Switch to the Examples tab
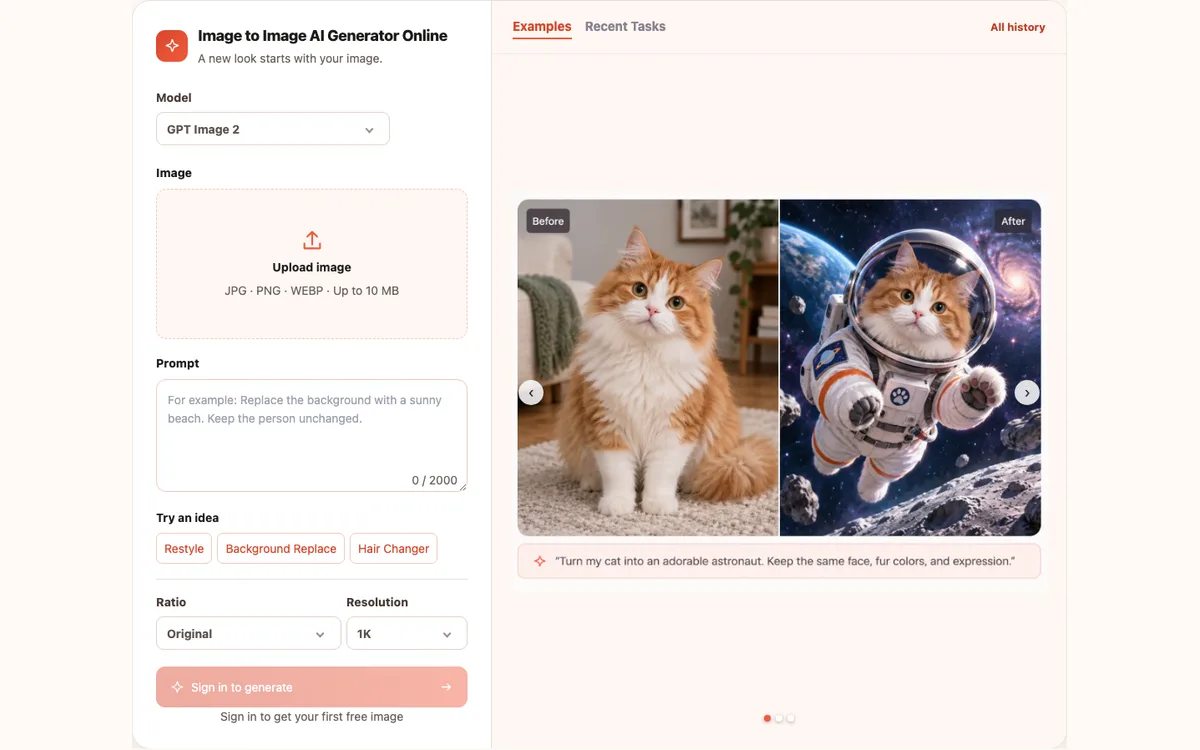Image resolution: width=1200 pixels, height=750 pixels. [x=542, y=27]
